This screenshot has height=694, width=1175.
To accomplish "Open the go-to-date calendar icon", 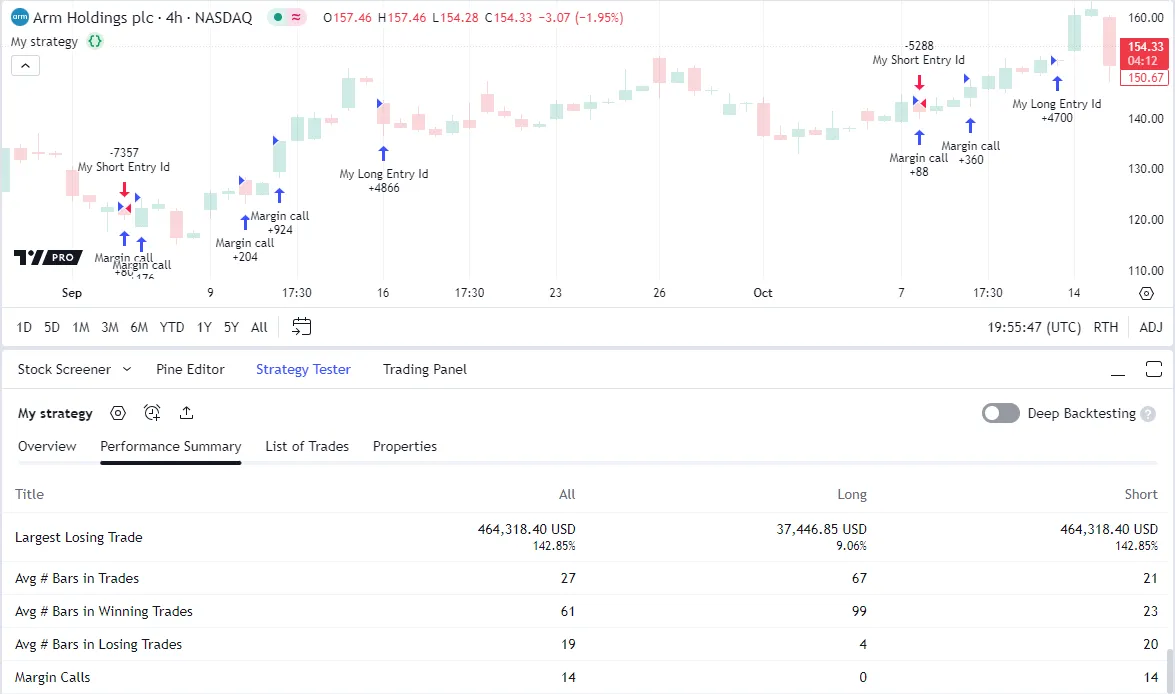I will (x=302, y=327).
